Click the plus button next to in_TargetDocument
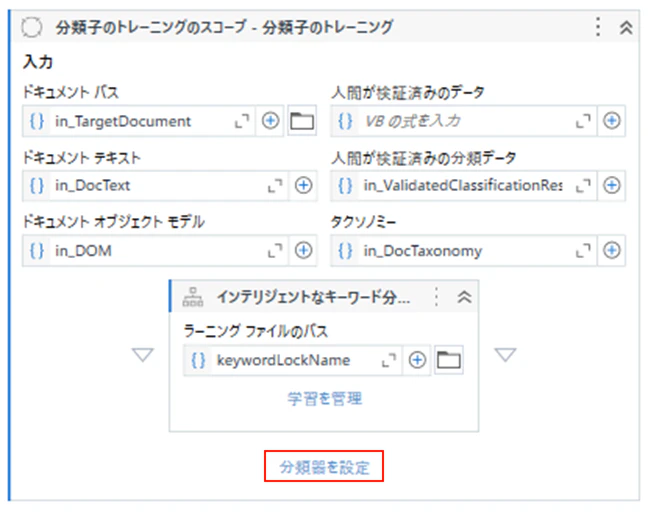 [x=270, y=121]
